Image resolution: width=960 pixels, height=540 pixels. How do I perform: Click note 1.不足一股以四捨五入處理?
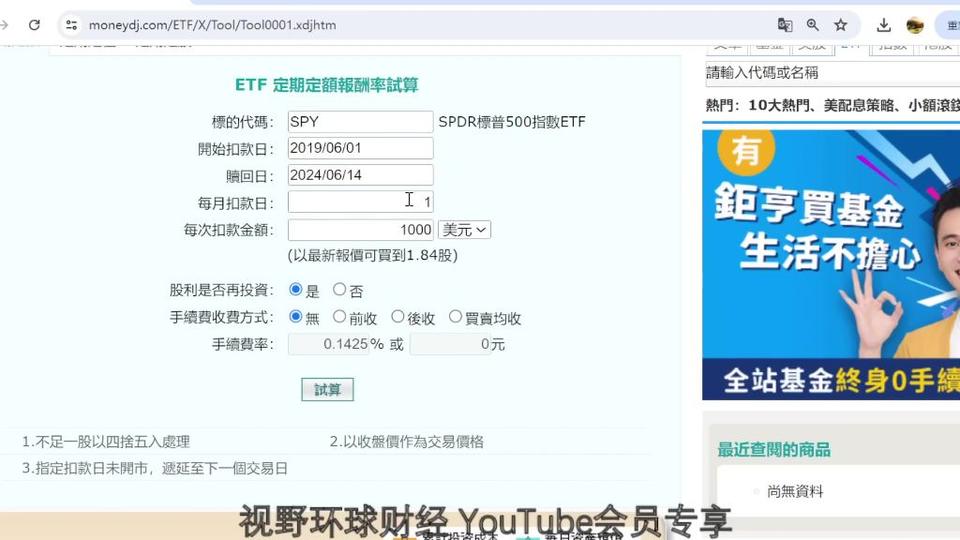106,441
